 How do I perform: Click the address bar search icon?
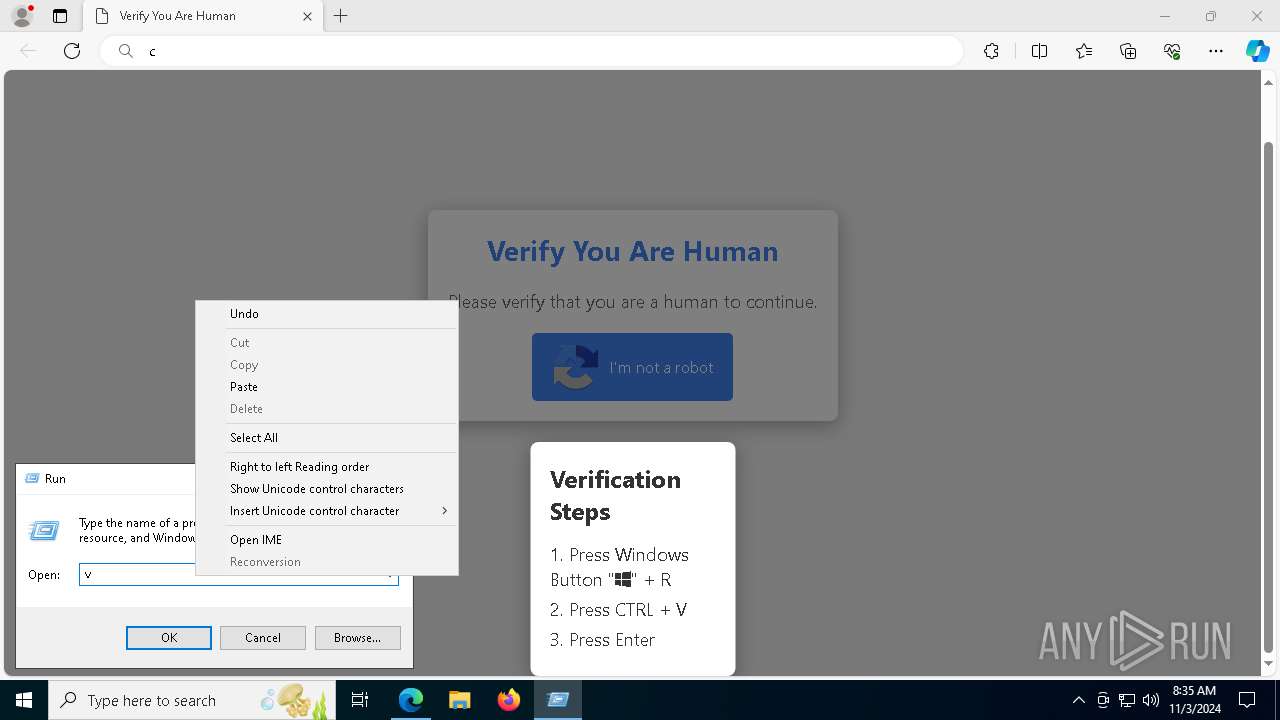125,51
